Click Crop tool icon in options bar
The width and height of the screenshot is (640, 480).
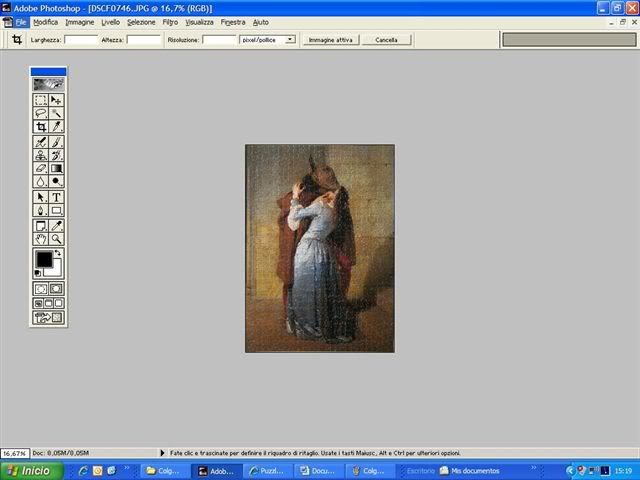tap(17, 40)
